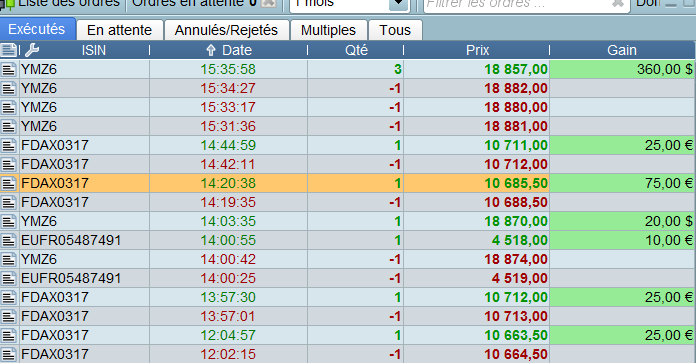Image resolution: width=696 pixels, height=363 pixels.
Task: Switch to the Exécutés tab
Action: [x=37, y=29]
